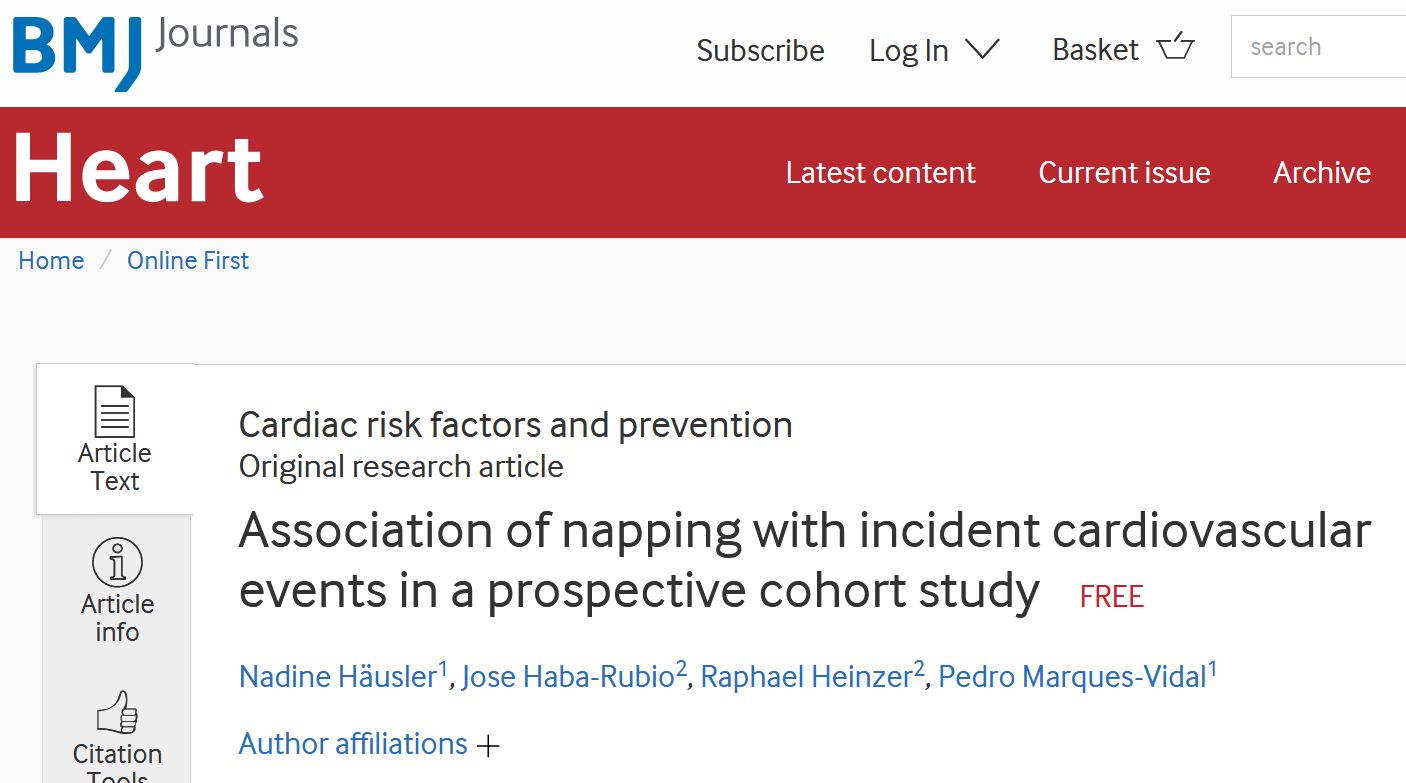Viewport: 1406px width, 783px height.
Task: Expand the Log In dropdown chevron
Action: coord(982,49)
